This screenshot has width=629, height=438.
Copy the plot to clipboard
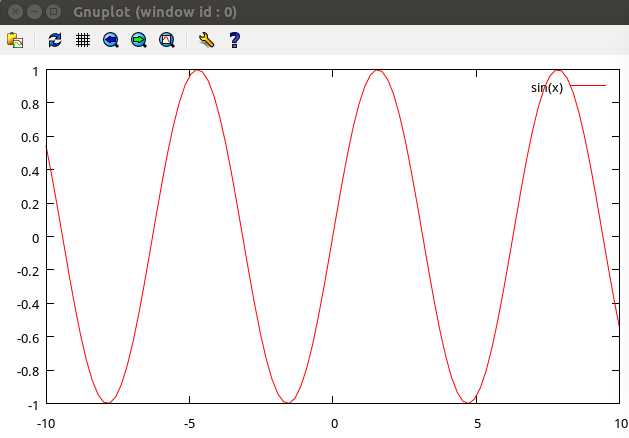[15, 40]
